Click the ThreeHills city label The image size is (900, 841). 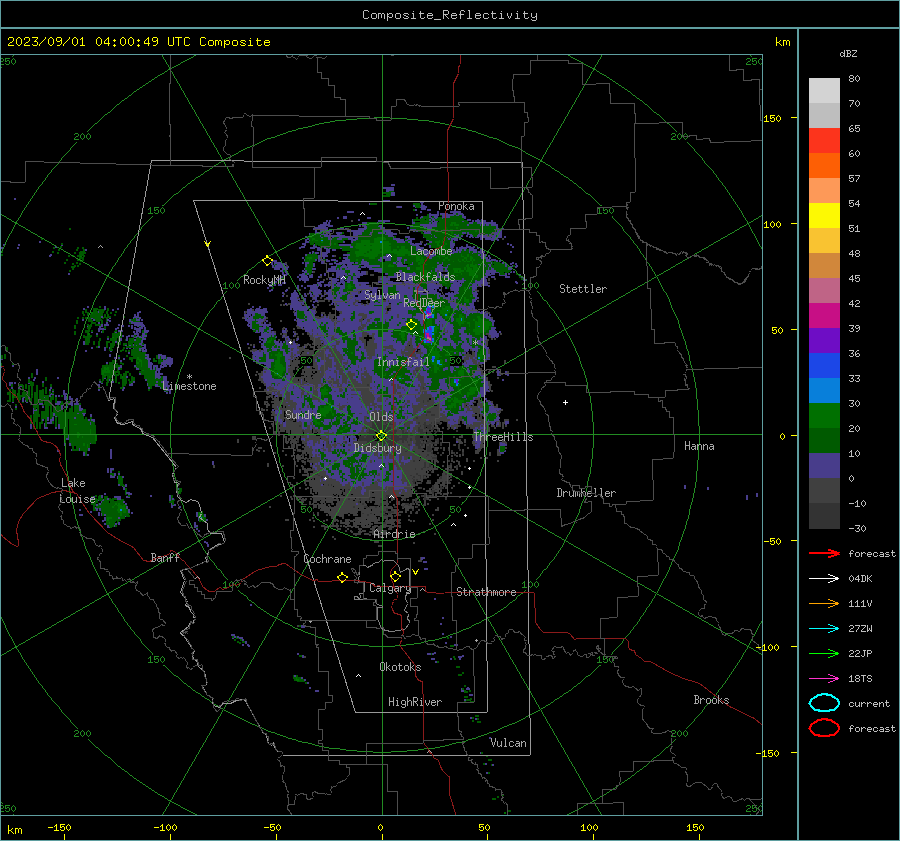(x=503, y=437)
